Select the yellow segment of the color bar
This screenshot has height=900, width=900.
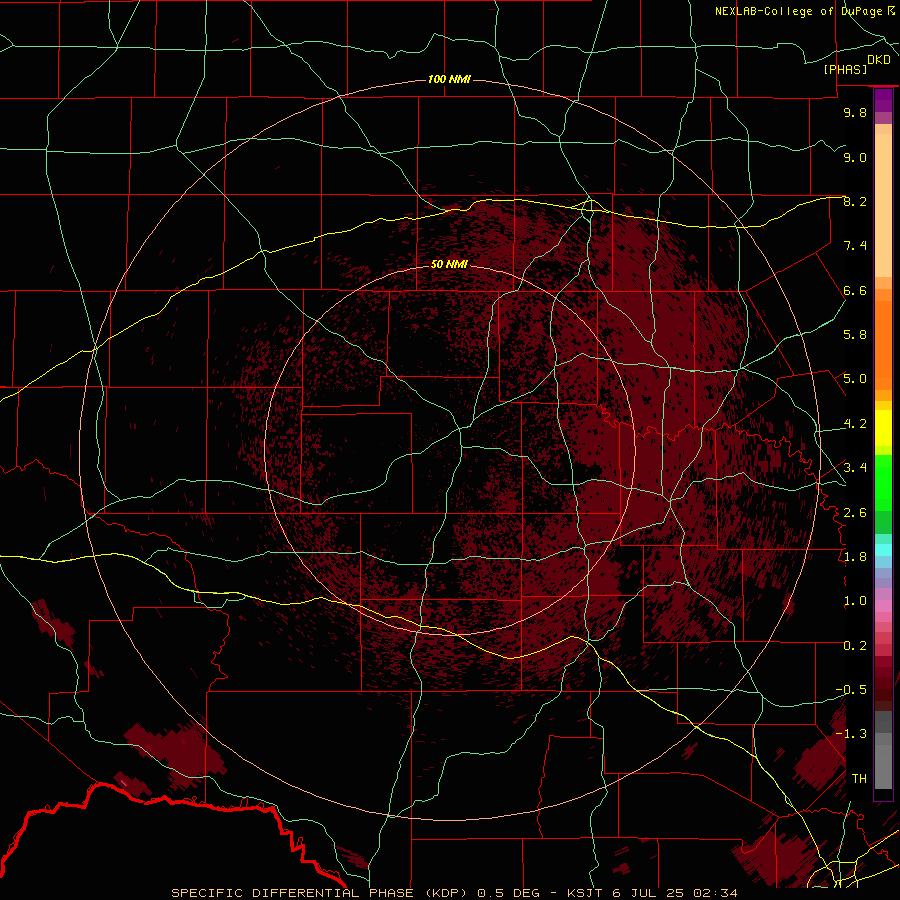tap(883, 428)
